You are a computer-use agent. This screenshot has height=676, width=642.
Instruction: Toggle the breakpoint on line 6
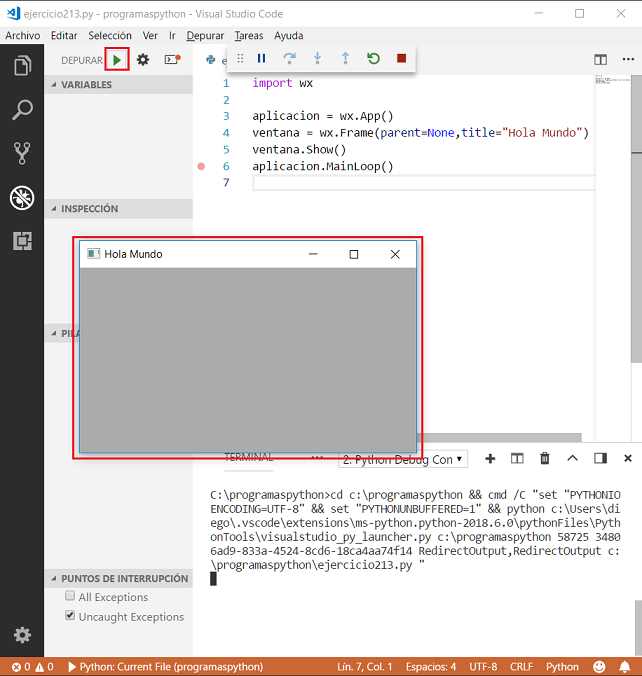pyautogui.click(x=201, y=166)
